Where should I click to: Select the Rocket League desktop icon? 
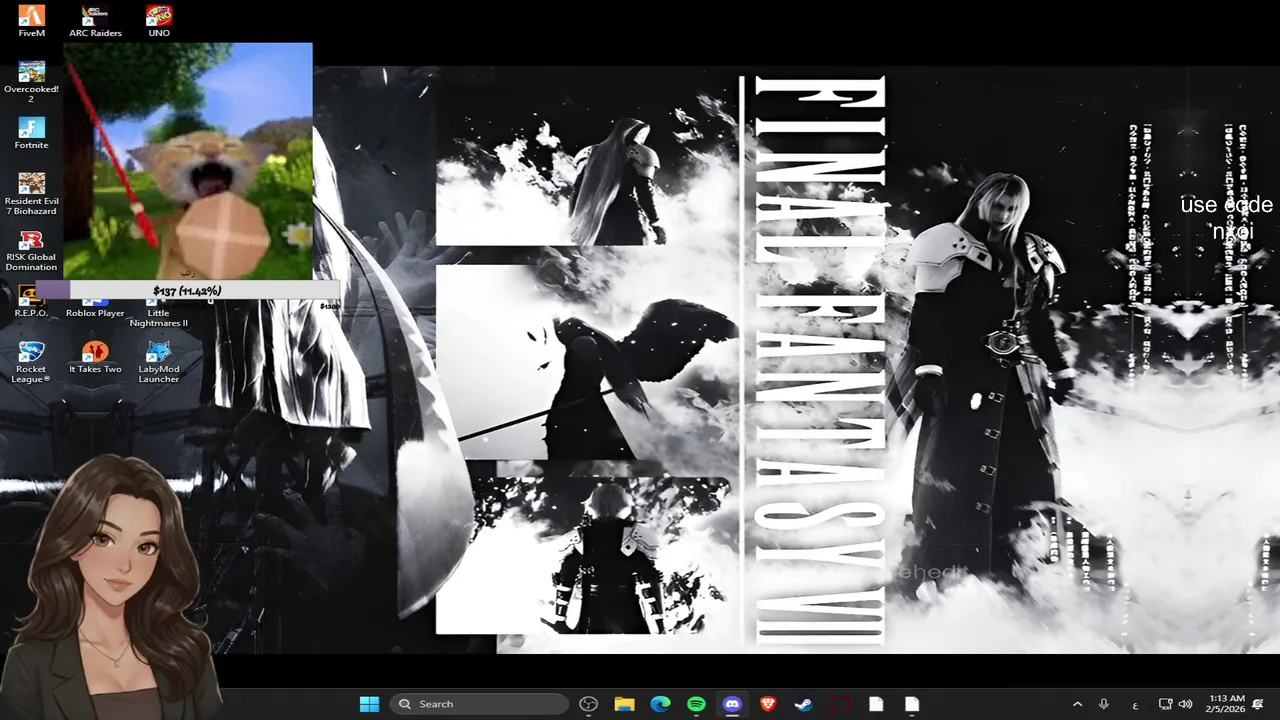[x=31, y=362]
